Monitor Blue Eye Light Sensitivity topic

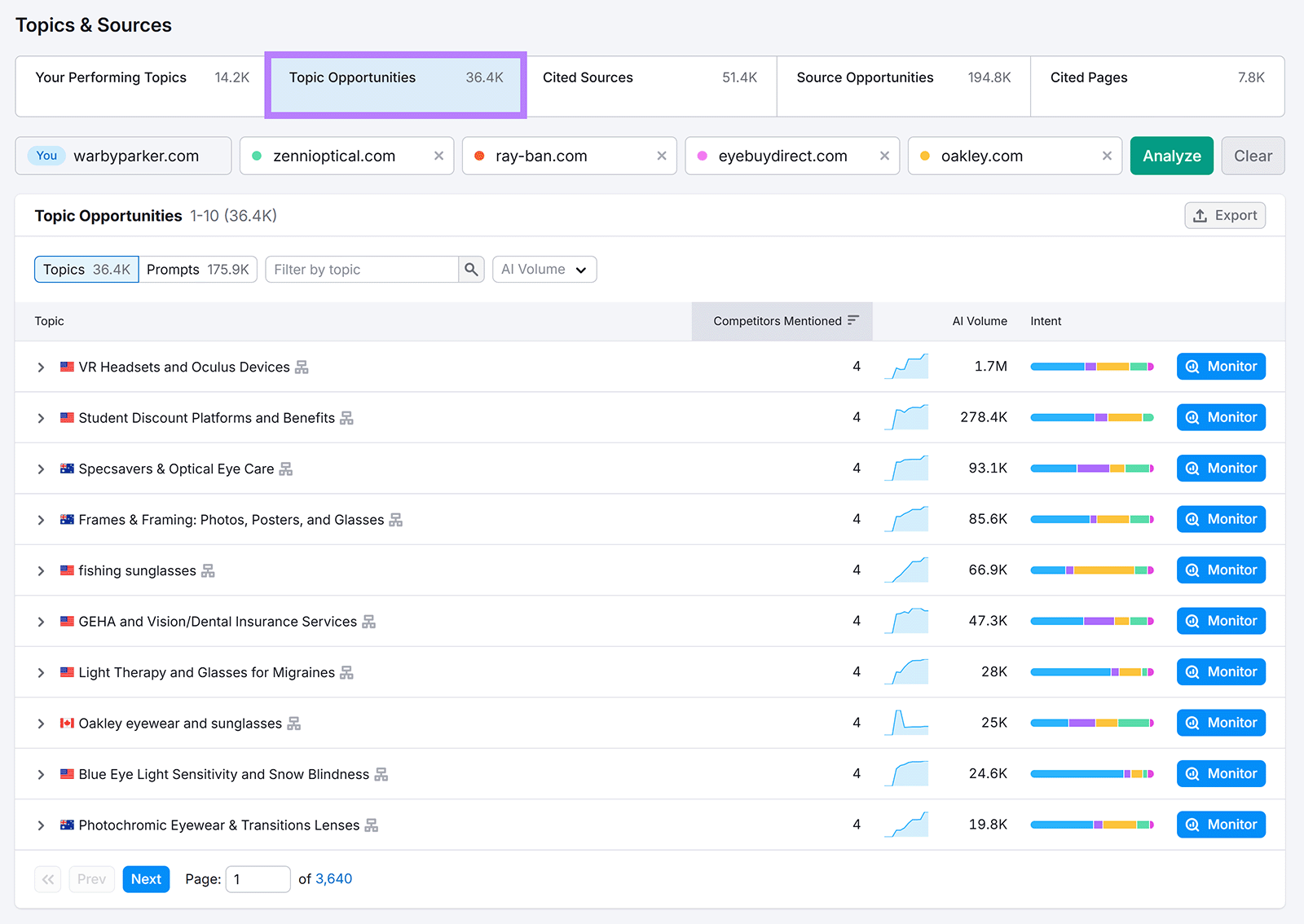pos(1221,774)
